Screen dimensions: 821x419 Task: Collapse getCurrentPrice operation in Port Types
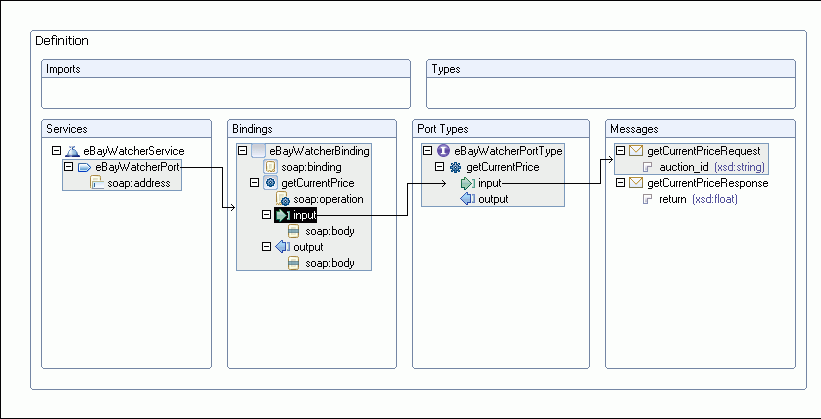click(440, 167)
